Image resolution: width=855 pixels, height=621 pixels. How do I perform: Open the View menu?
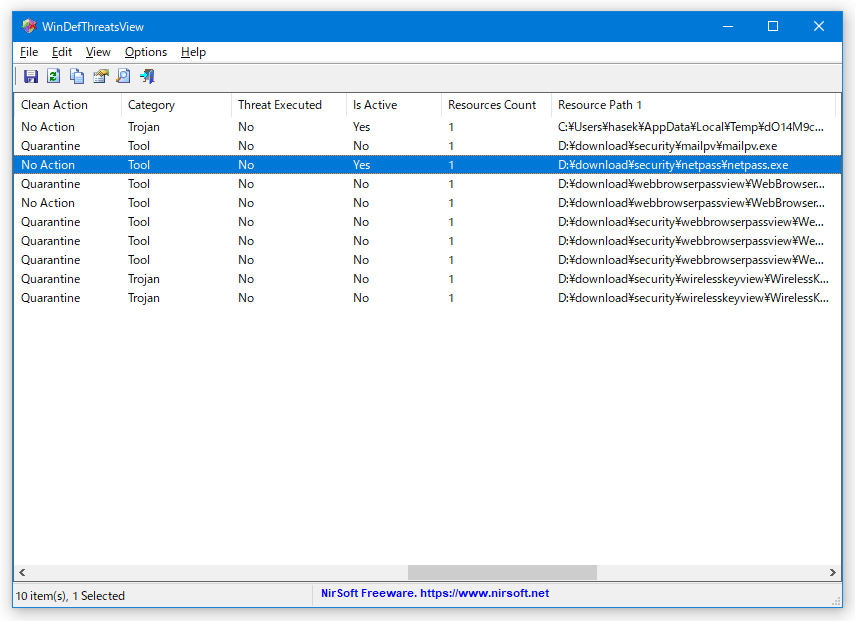[x=98, y=52]
